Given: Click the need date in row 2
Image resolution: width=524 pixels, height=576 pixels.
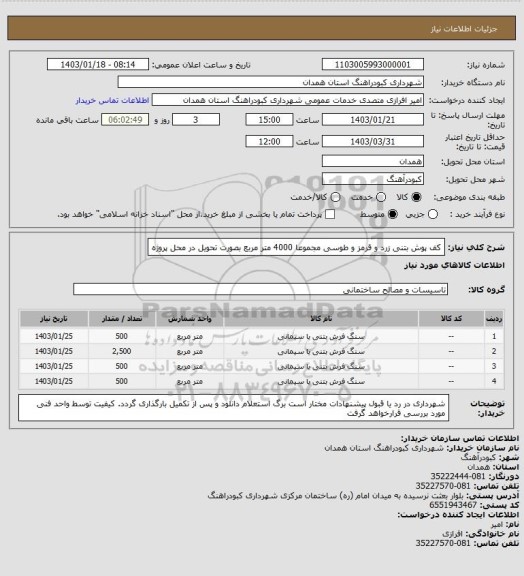Looking at the screenshot, I should (54, 352).
